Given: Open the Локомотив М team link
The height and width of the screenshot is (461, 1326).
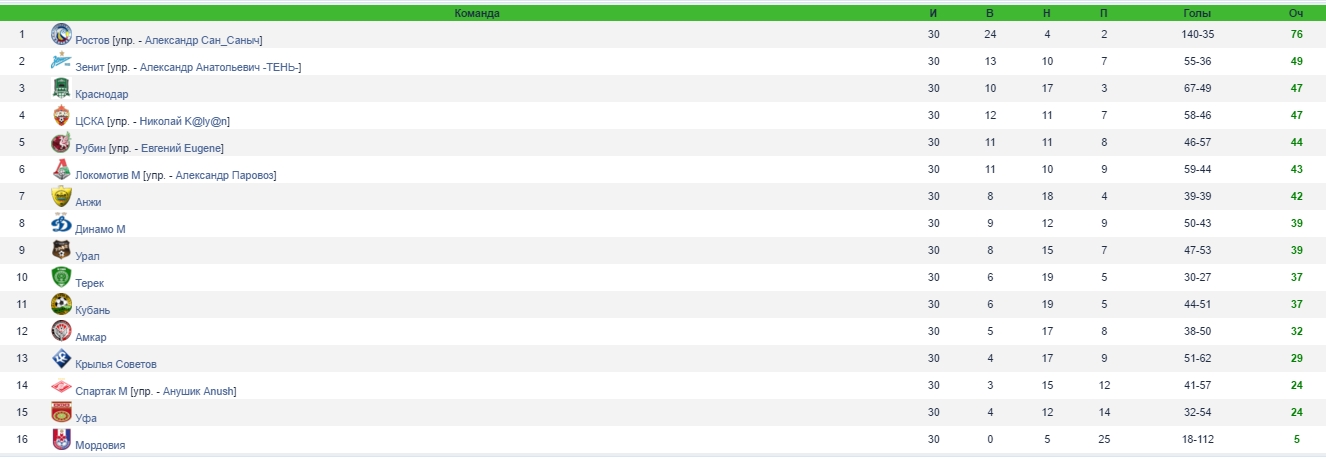Looking at the screenshot, I should (108, 175).
